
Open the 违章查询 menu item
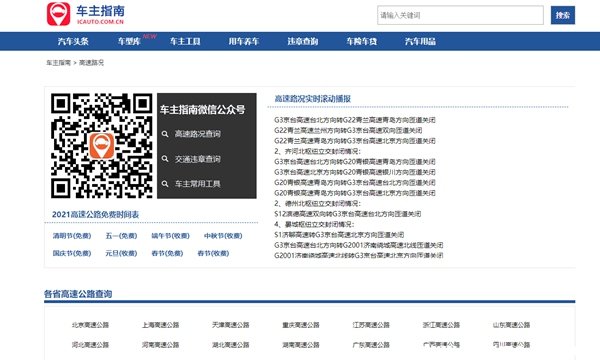click(303, 41)
